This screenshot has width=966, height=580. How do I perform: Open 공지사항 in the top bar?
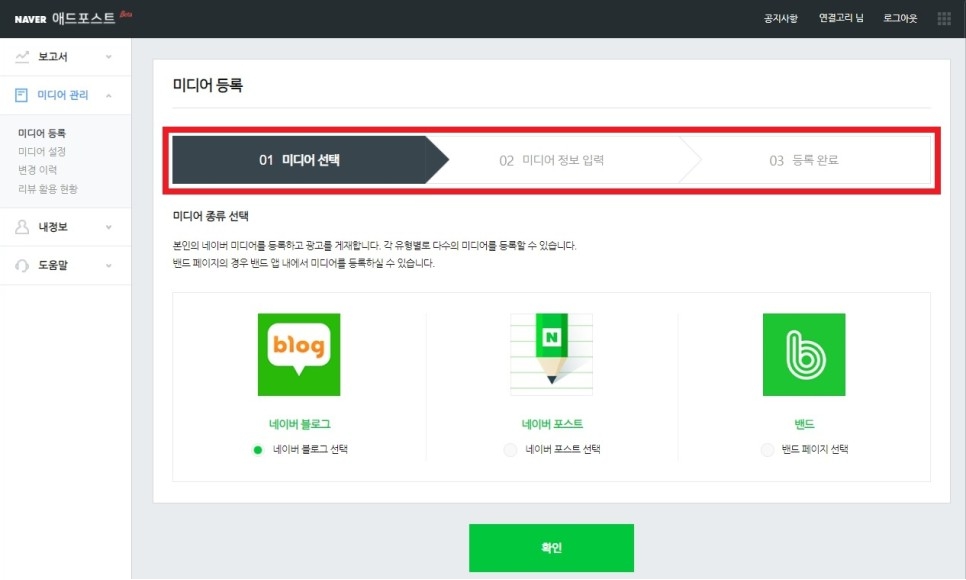pos(781,18)
